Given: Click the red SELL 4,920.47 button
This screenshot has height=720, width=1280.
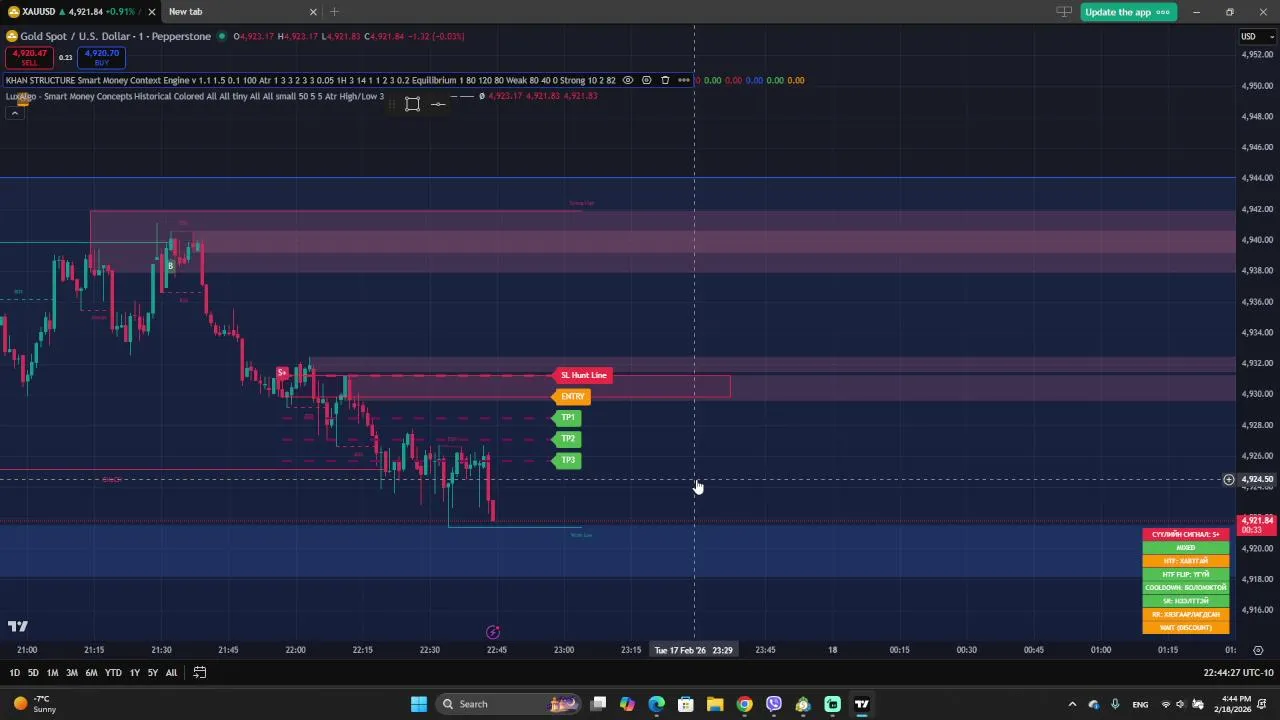Looking at the screenshot, I should point(29,57).
